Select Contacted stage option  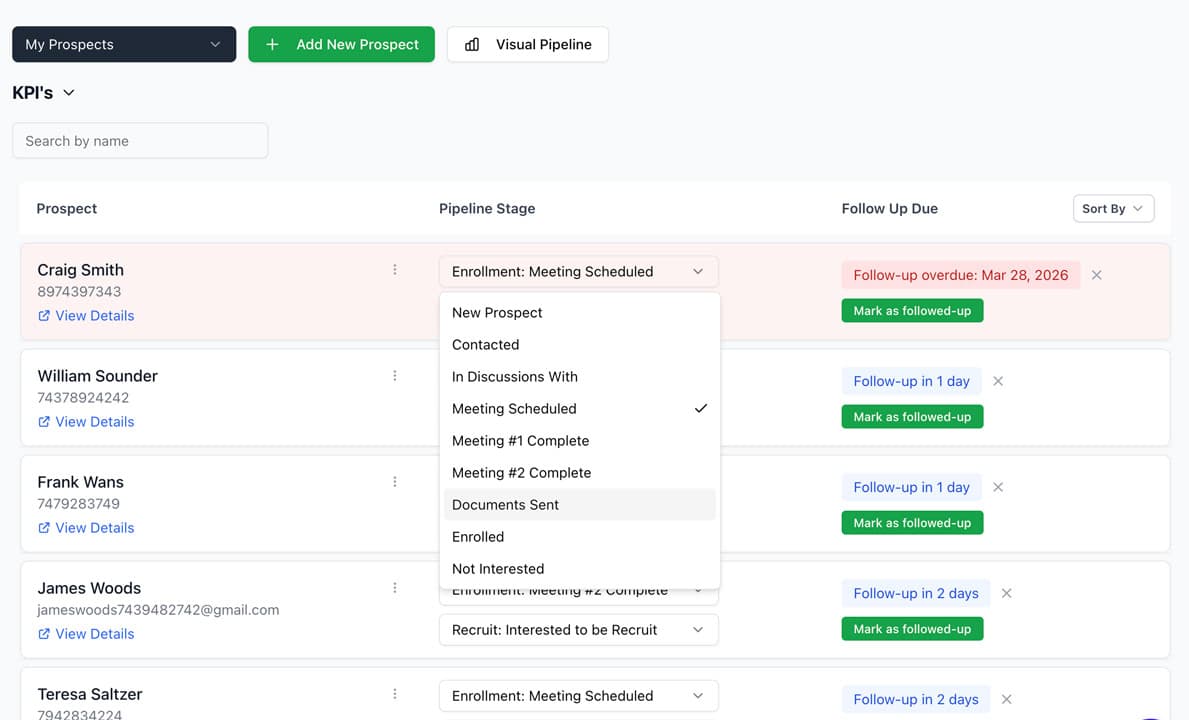point(579,345)
